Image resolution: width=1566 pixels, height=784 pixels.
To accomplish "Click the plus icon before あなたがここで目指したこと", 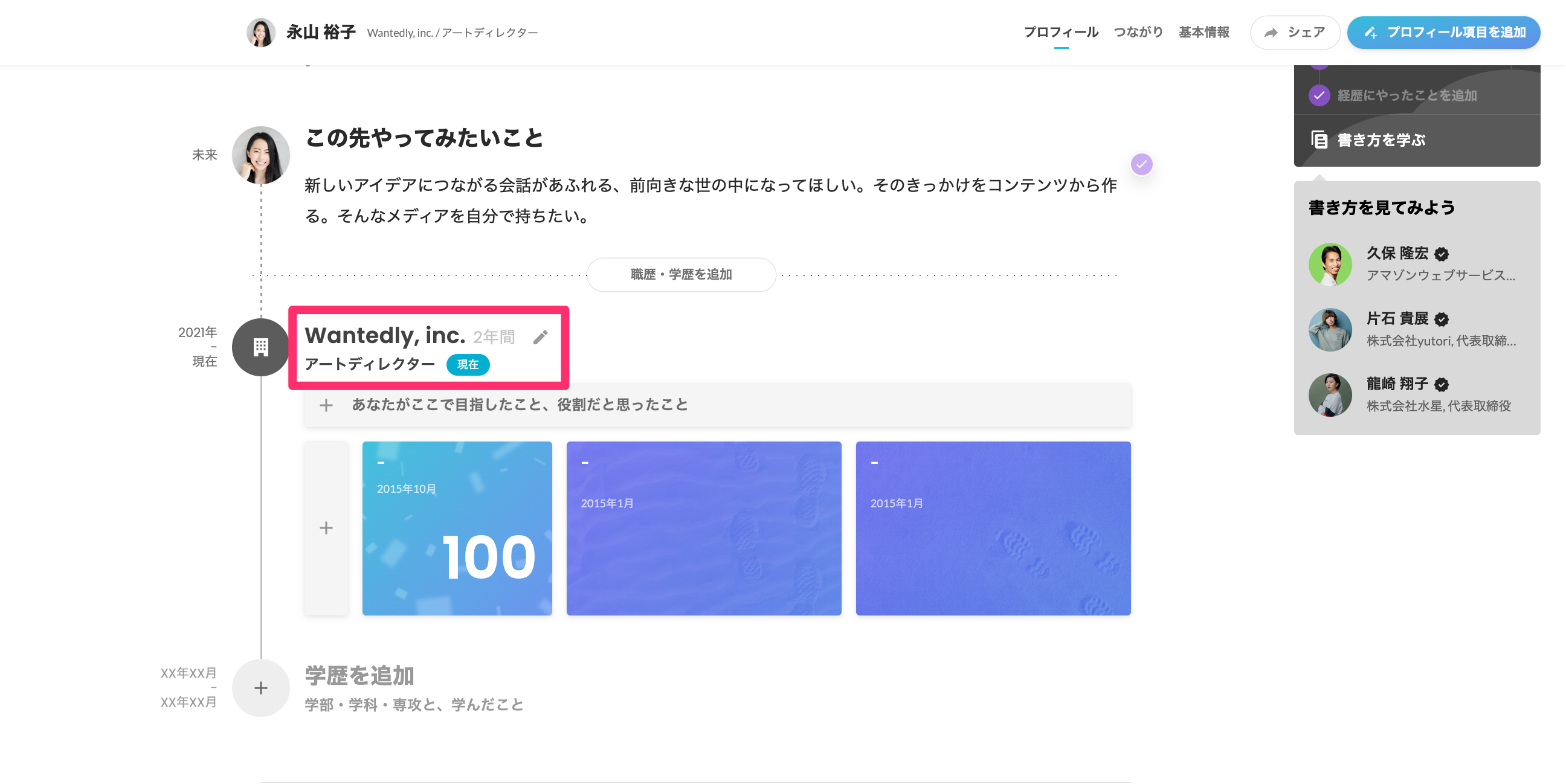I will point(326,405).
